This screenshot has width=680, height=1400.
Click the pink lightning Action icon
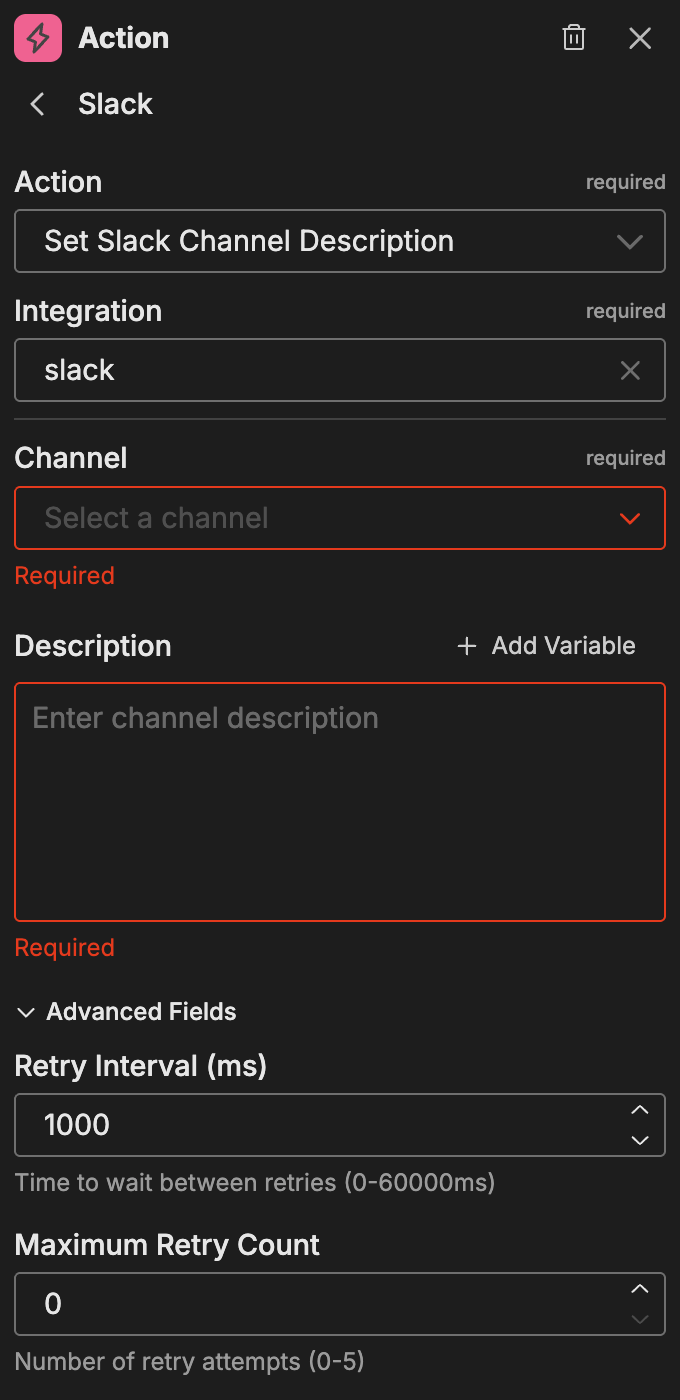37,39
